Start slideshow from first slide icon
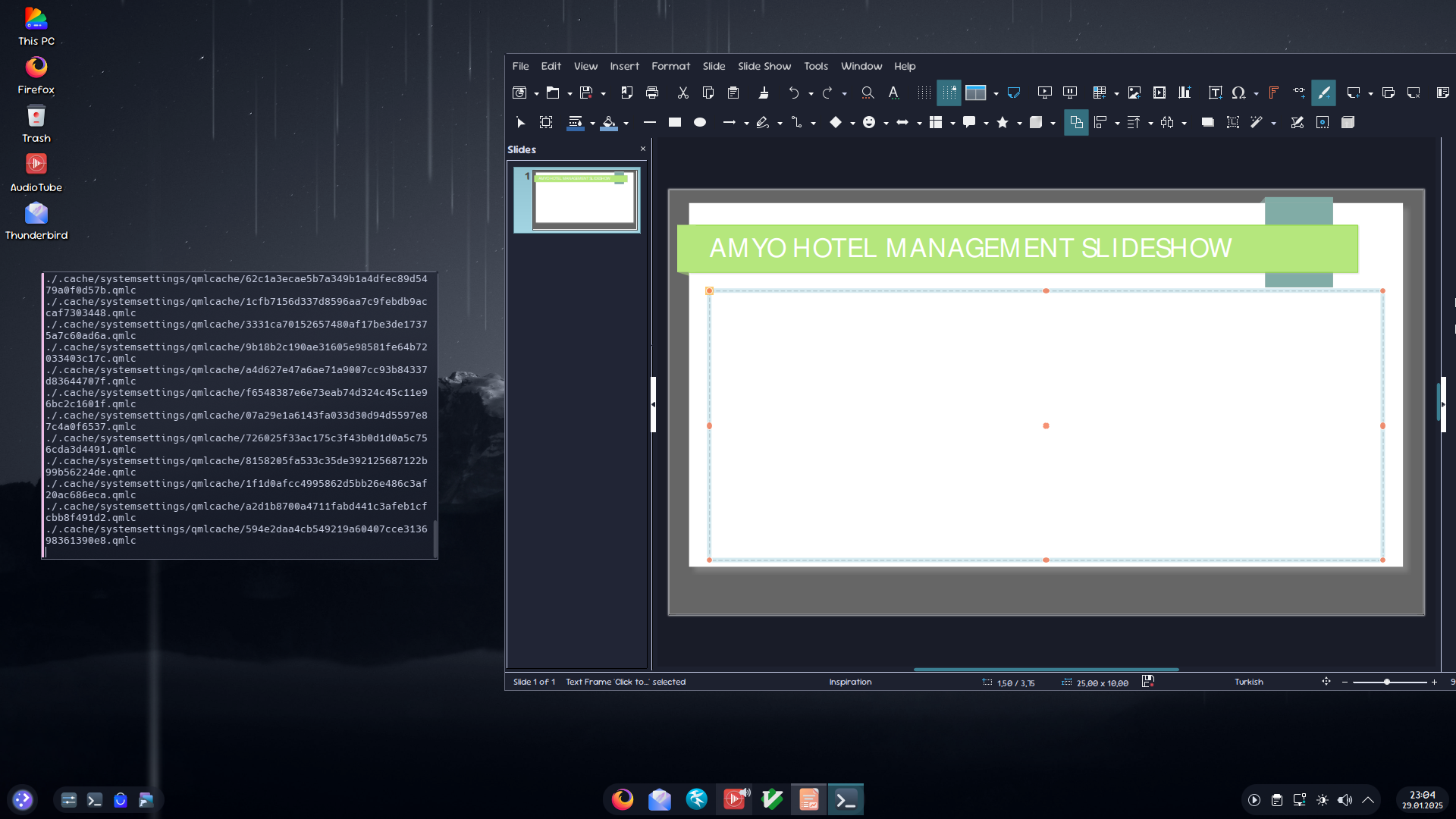1456x819 pixels. coord(1044,93)
